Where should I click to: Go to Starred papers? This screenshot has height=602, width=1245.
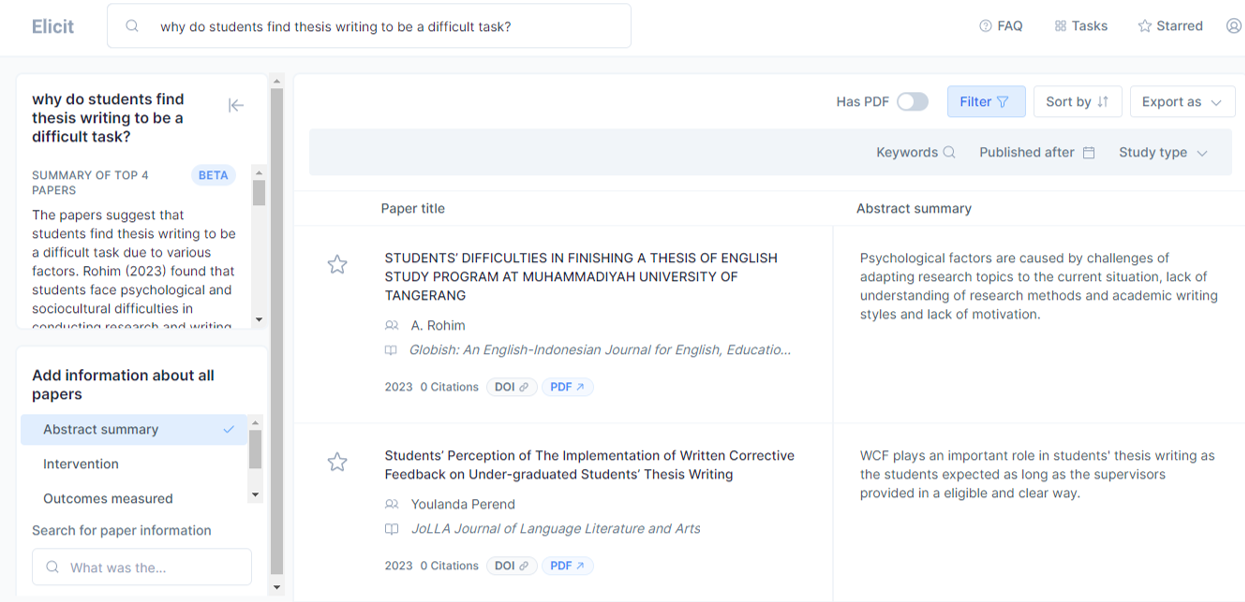click(1170, 26)
